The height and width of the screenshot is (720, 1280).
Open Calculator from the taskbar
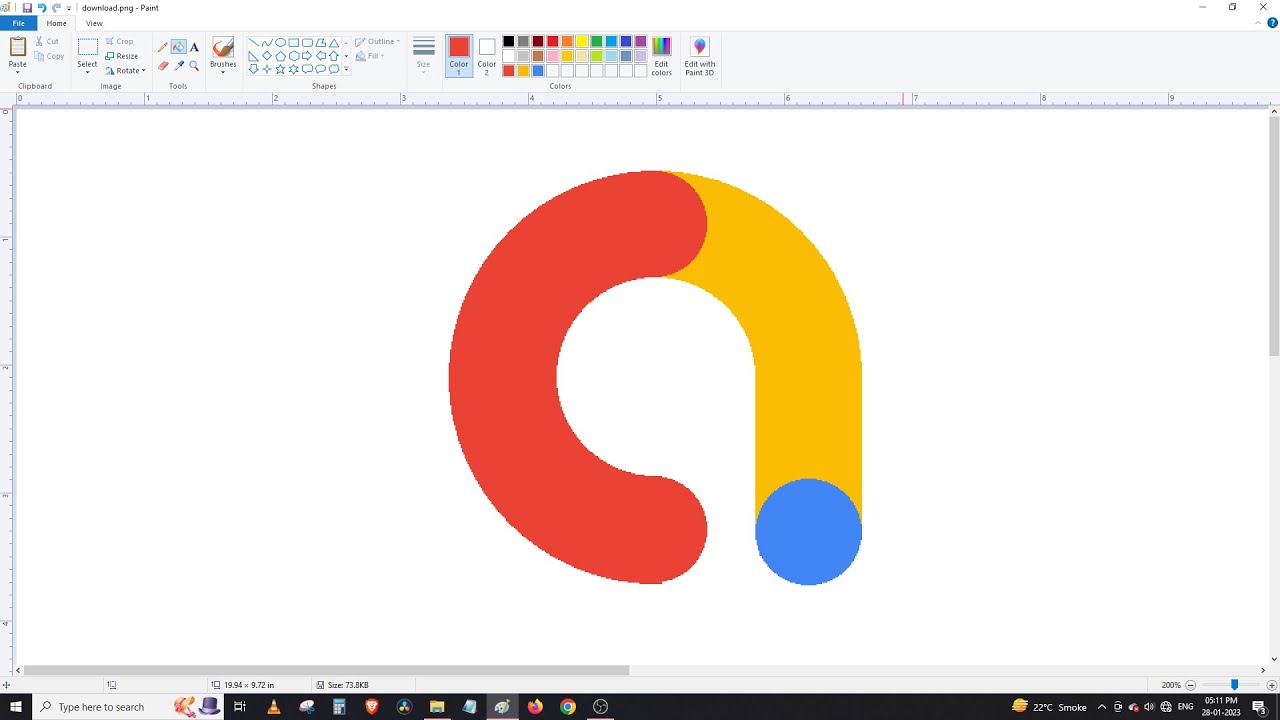339,707
